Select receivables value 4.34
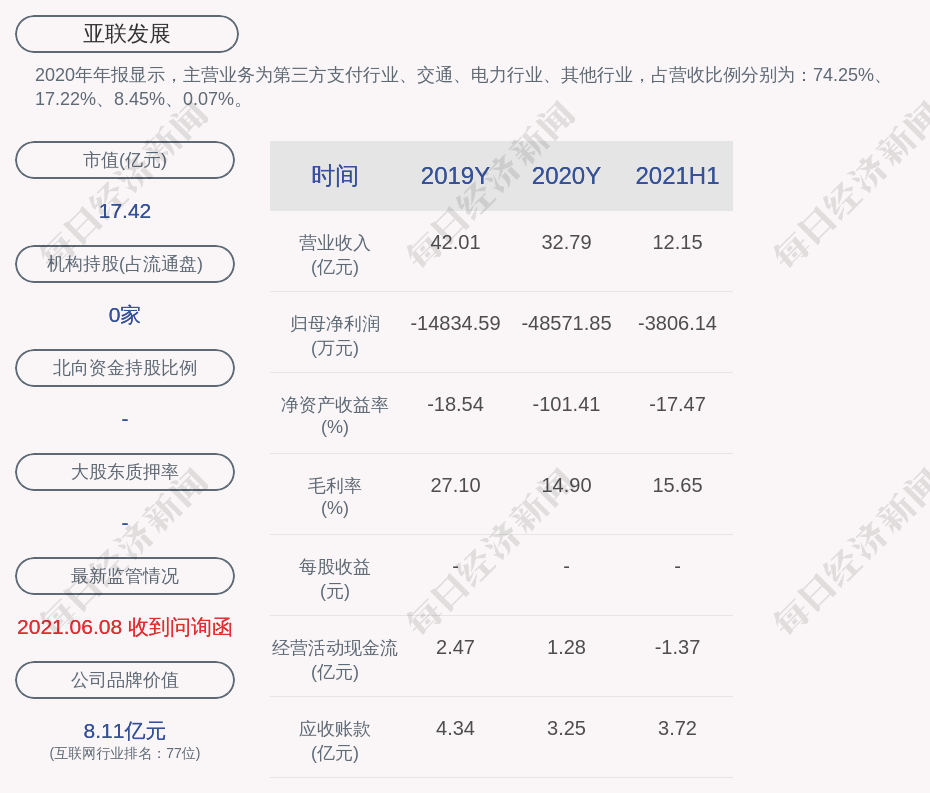Image resolution: width=930 pixels, height=793 pixels. click(x=455, y=728)
